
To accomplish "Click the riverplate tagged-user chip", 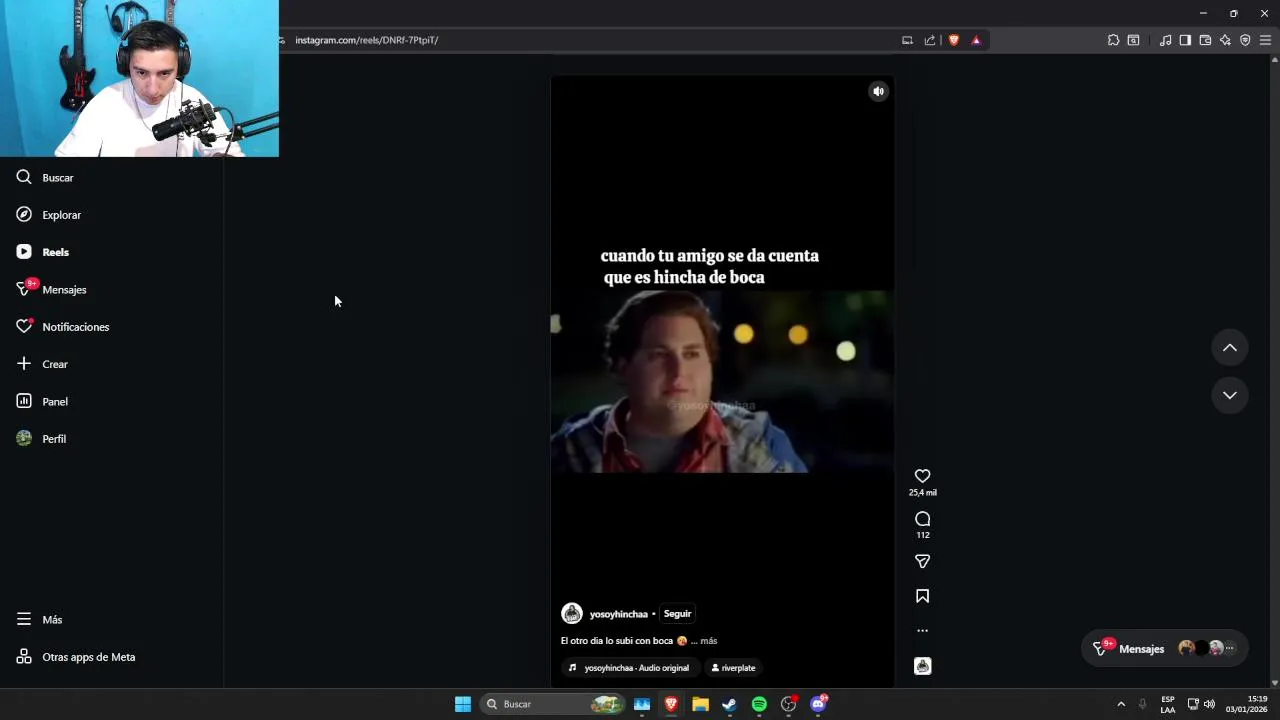I will click(733, 668).
